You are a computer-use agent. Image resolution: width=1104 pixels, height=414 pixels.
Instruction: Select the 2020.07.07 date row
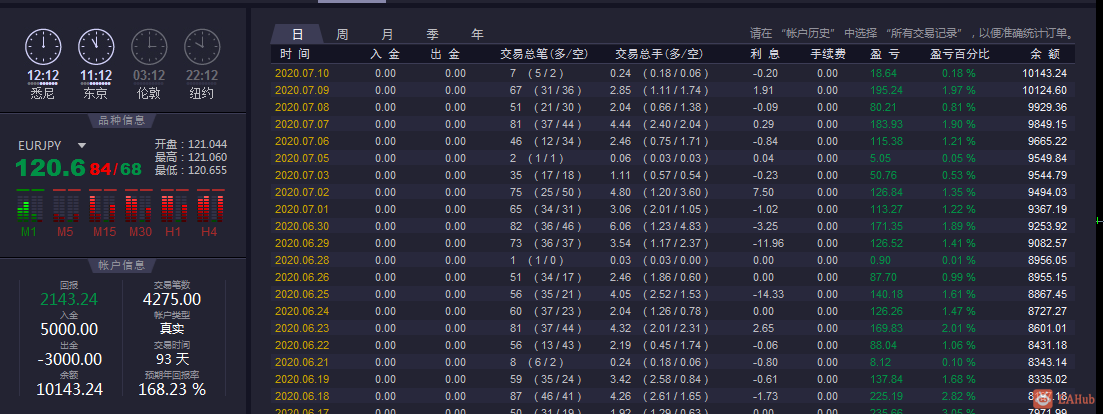pyautogui.click(x=672, y=124)
